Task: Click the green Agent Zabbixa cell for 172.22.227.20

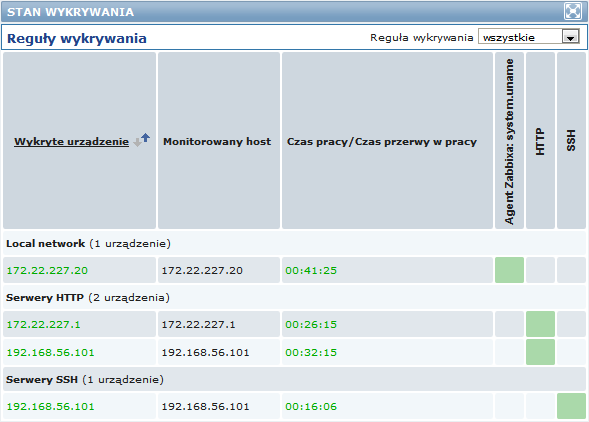Action: click(x=509, y=270)
